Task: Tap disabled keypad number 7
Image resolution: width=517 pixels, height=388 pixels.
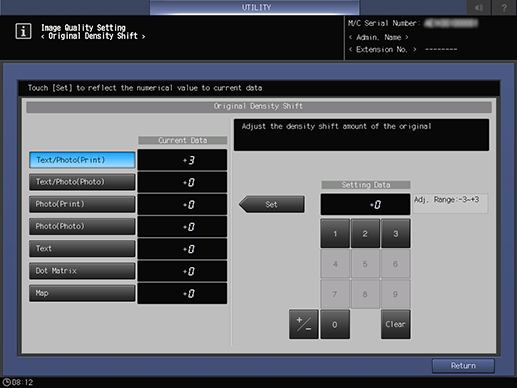Action: click(335, 294)
